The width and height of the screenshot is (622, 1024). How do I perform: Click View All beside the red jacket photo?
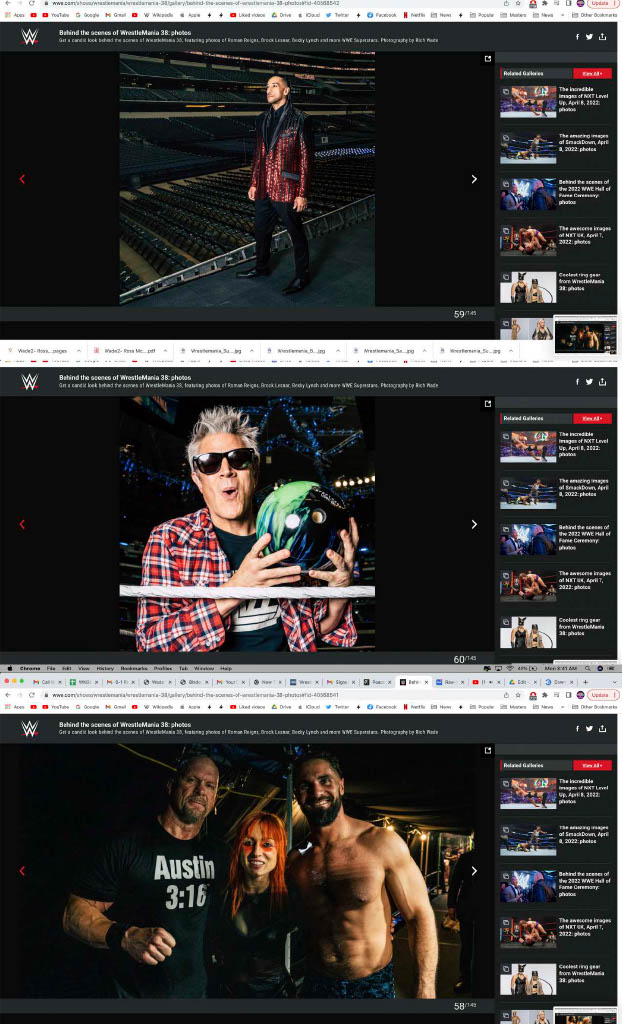[x=592, y=73]
